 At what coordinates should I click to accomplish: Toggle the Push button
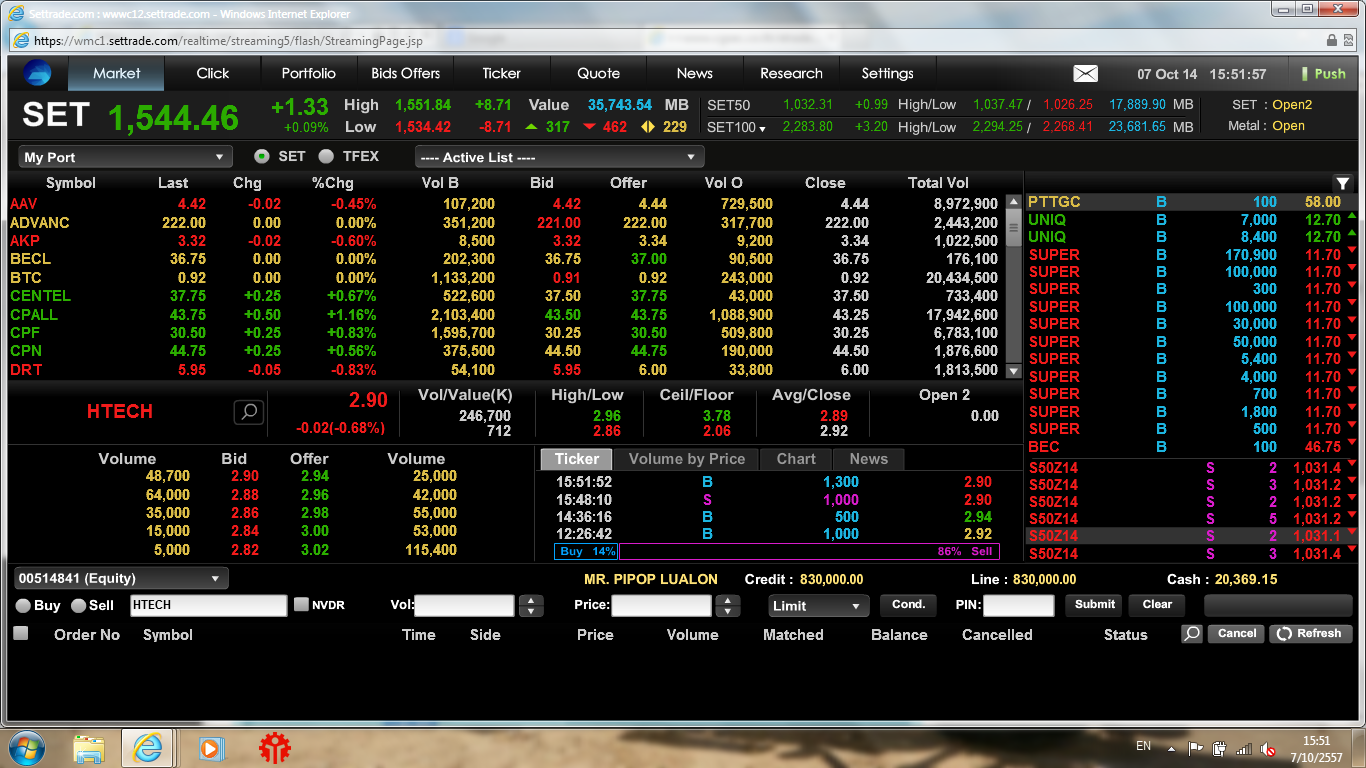(1322, 73)
